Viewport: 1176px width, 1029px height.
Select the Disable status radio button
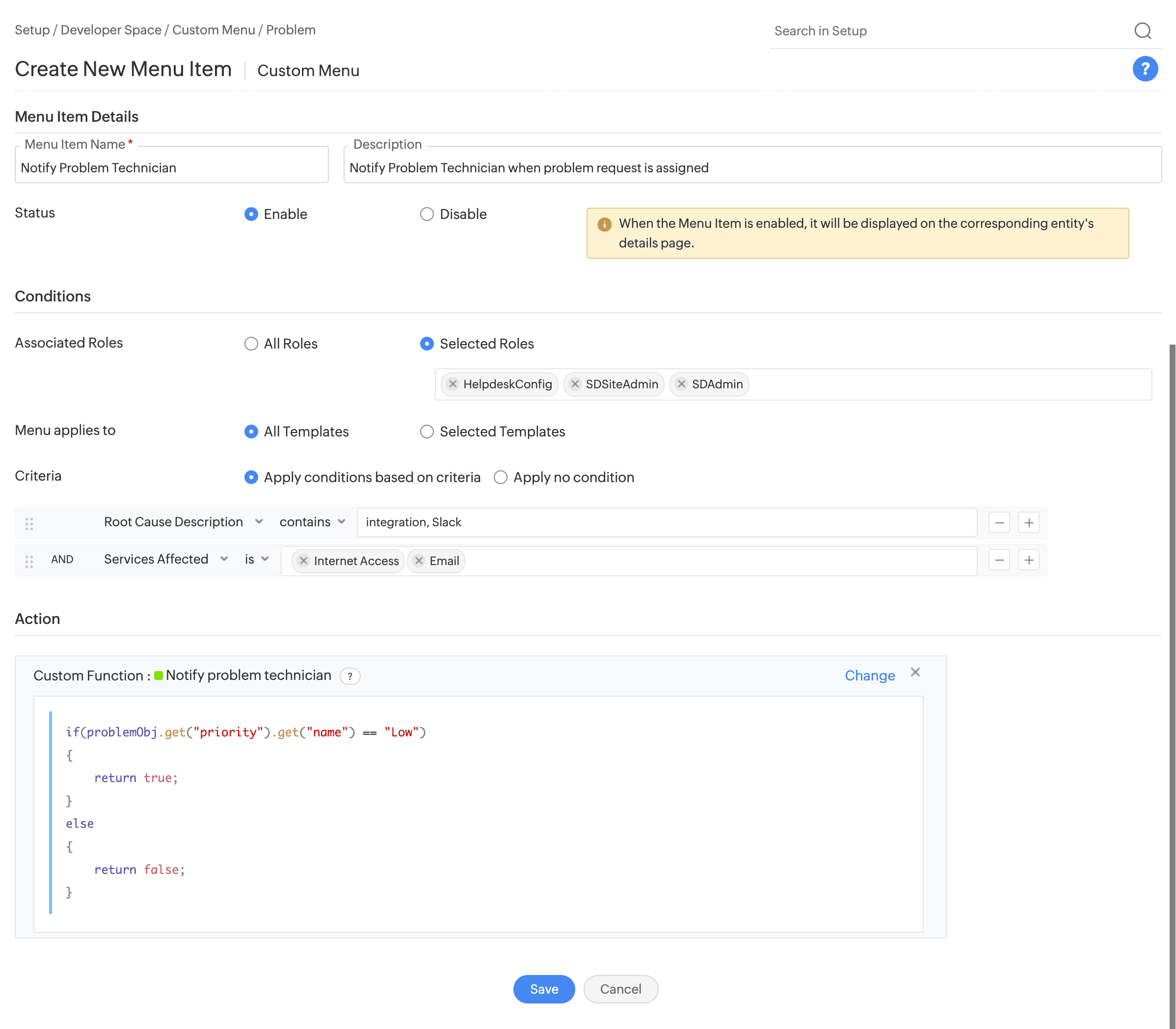tap(427, 214)
